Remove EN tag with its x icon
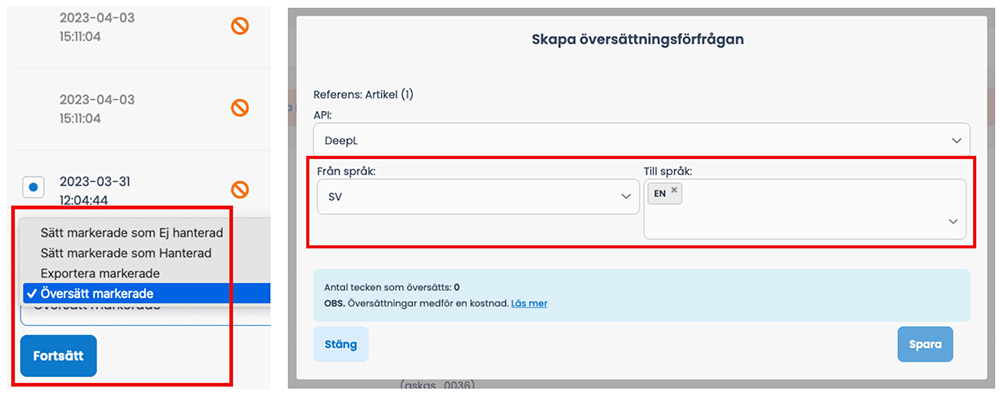 [x=674, y=190]
